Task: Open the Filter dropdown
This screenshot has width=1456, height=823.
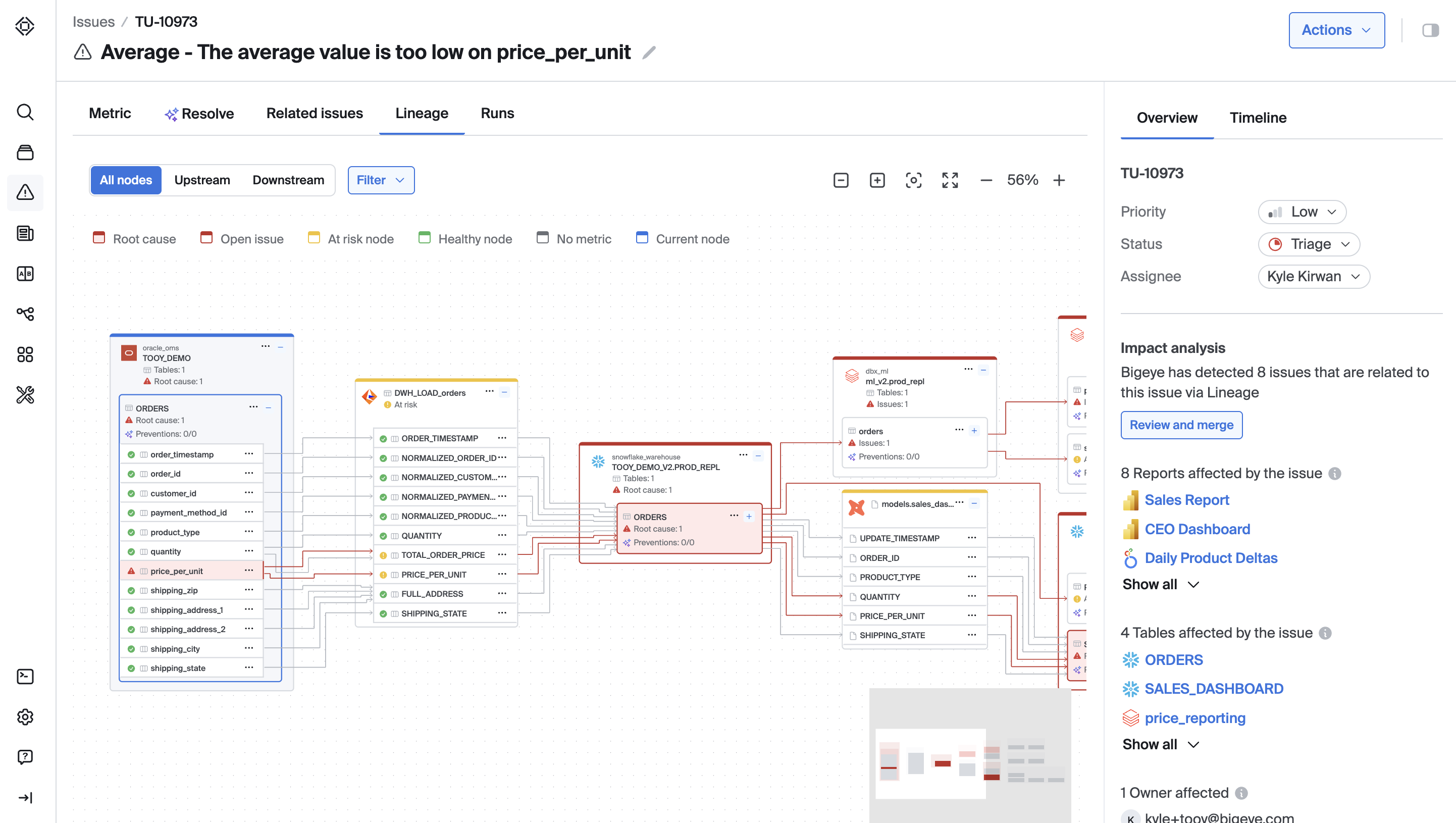Action: coord(380,180)
